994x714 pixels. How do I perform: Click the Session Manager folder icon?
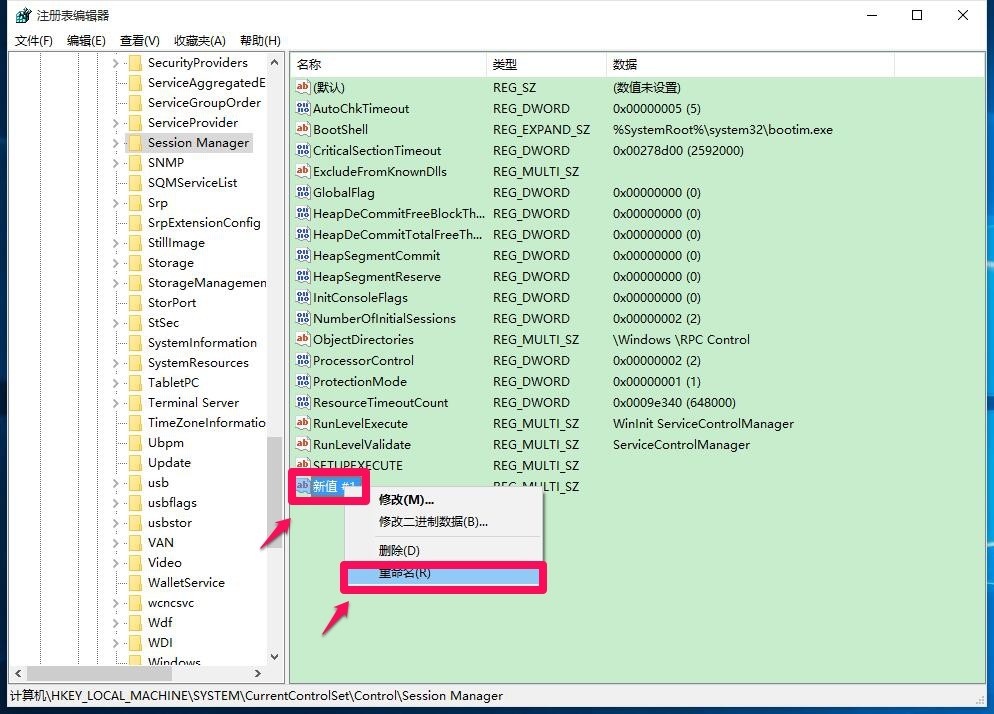pos(135,143)
